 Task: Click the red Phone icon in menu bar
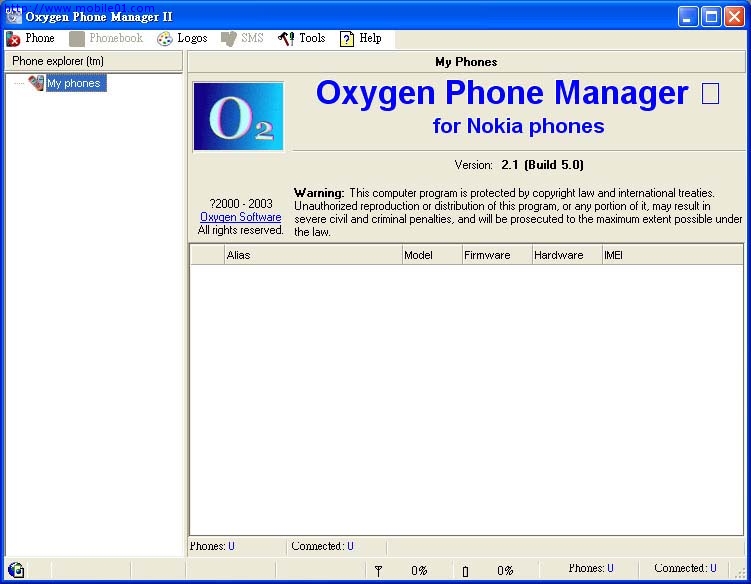coord(13,39)
